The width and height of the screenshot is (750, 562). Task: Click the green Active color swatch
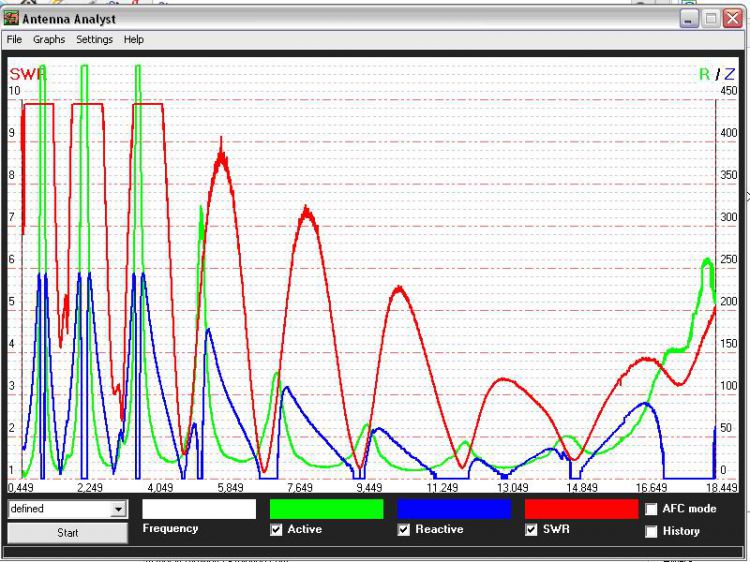327,509
